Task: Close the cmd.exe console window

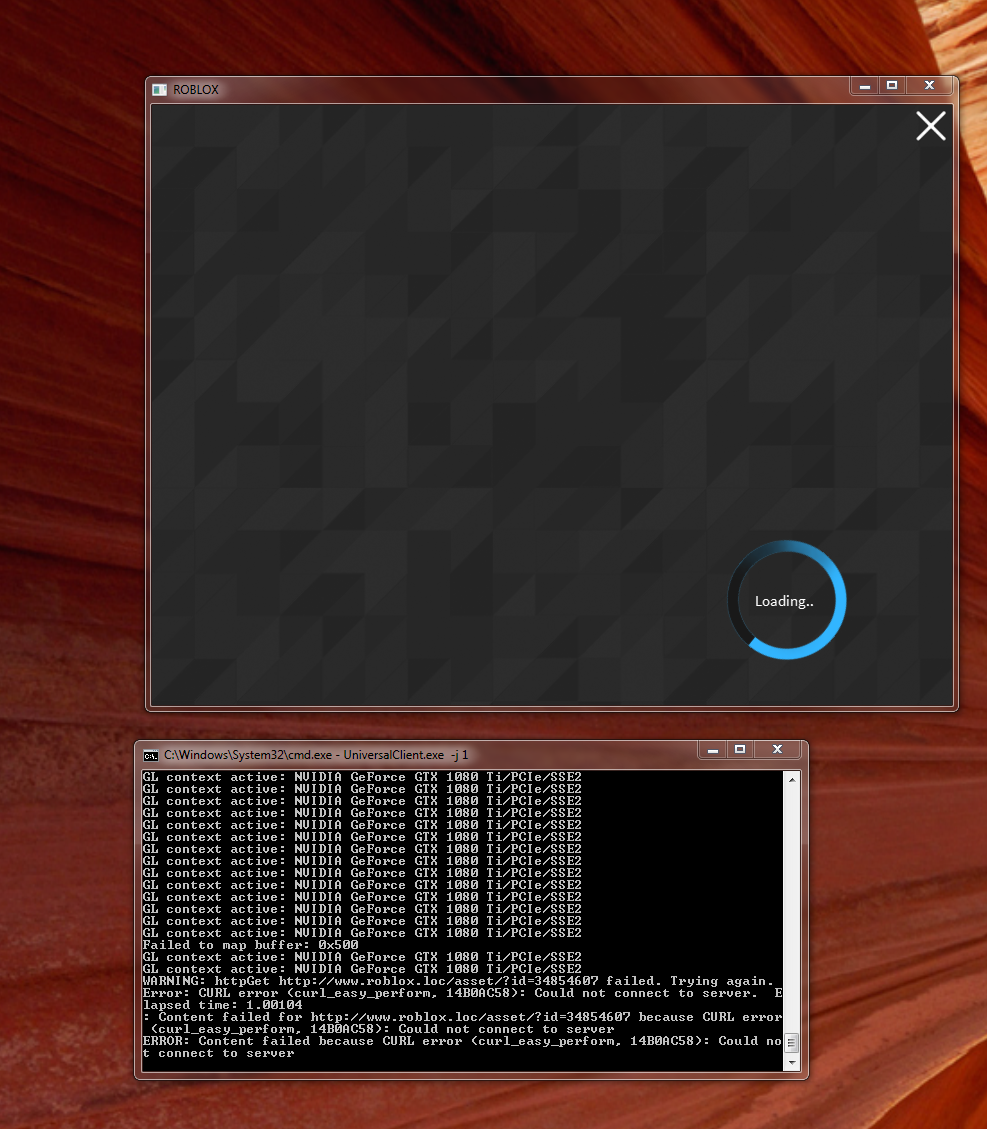Action: point(777,749)
